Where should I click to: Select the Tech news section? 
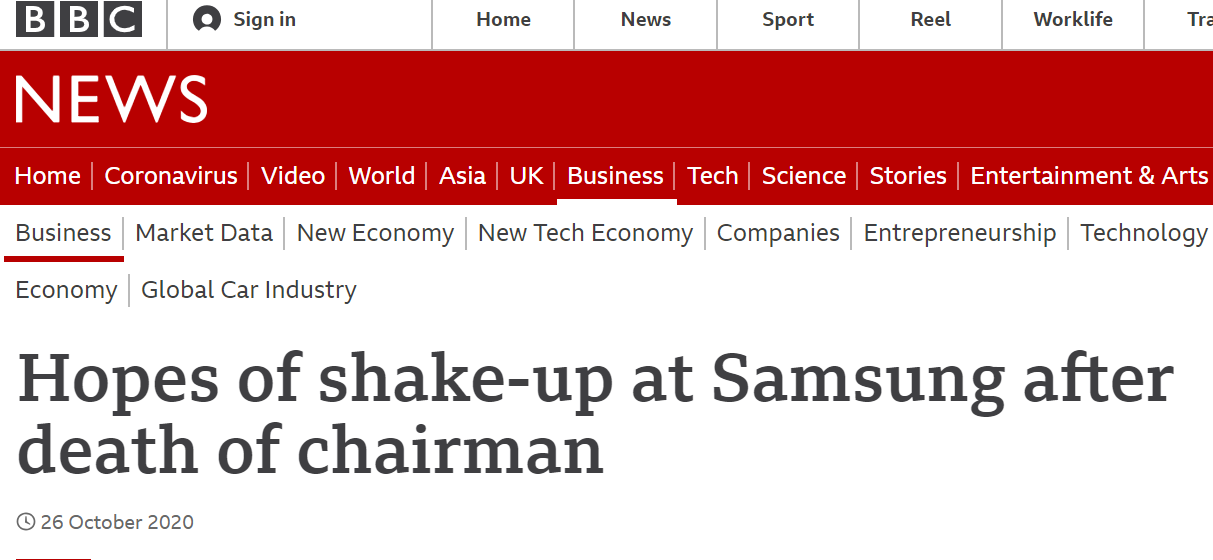coord(712,176)
